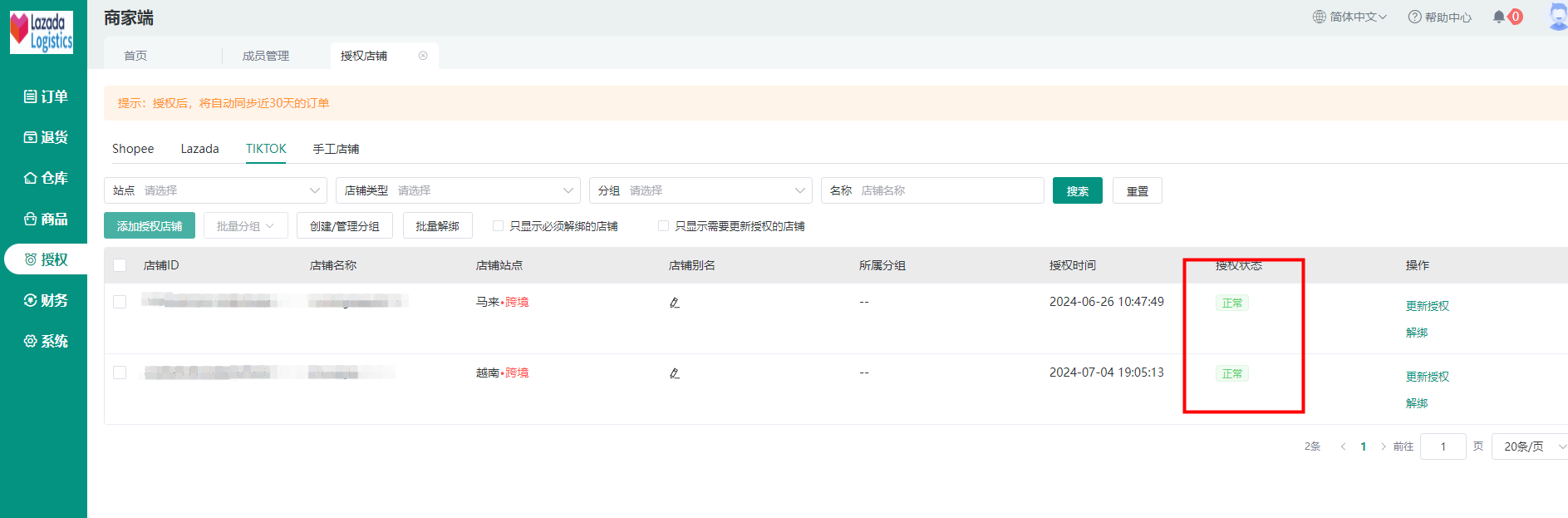This screenshot has height=518, width=1568.
Task: Click the help center question icon
Action: 1414,17
